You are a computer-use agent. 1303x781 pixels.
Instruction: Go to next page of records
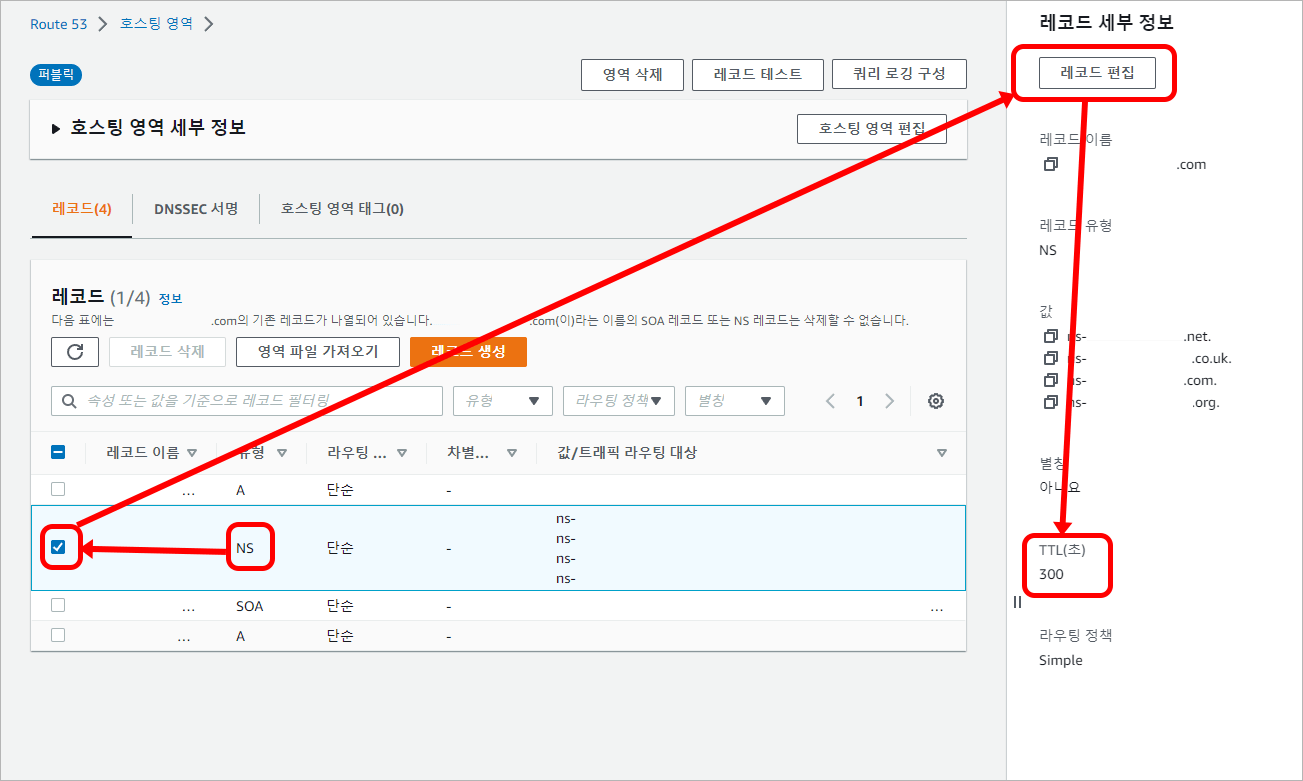pyautogui.click(x=889, y=401)
